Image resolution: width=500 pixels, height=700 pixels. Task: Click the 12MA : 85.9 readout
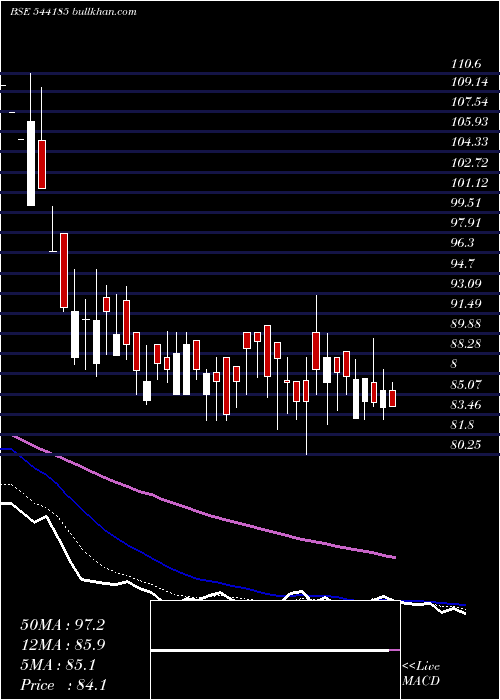point(62,645)
